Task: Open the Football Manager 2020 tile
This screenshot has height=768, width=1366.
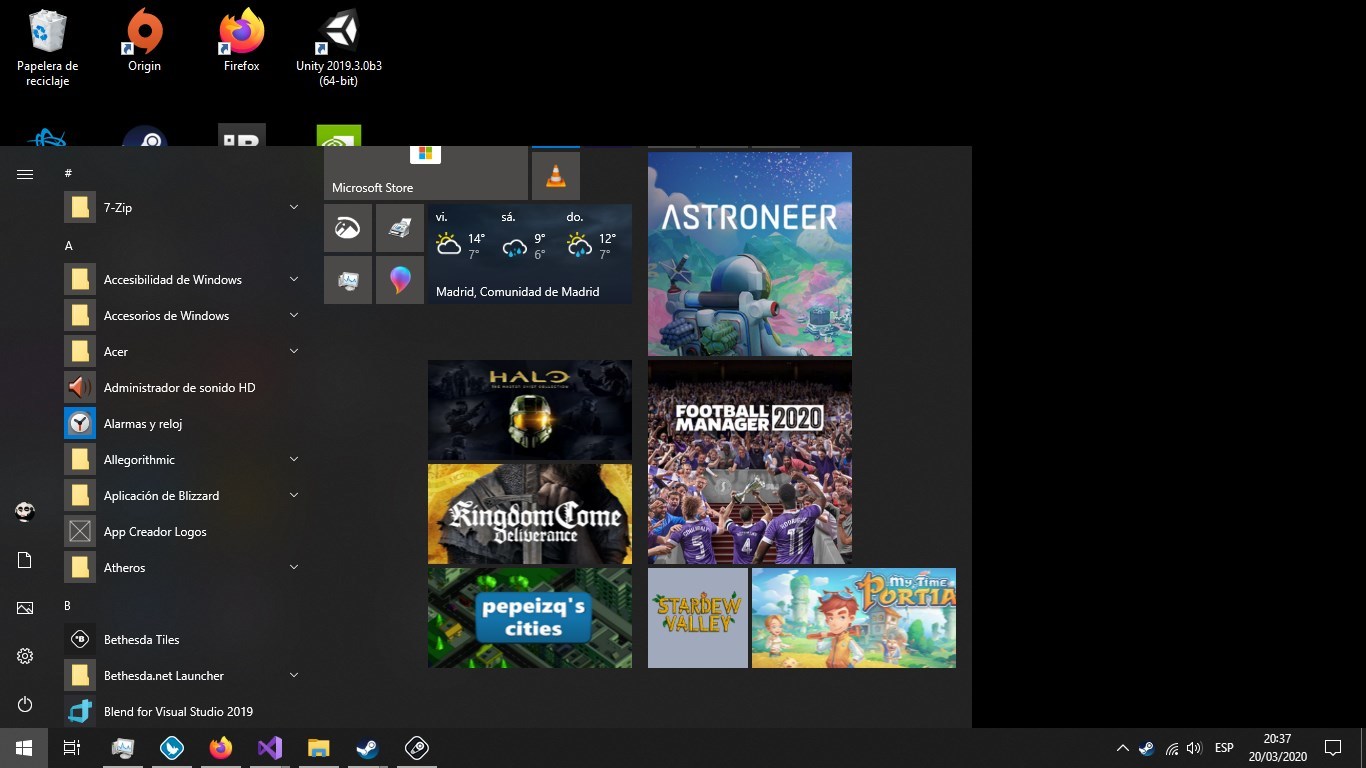Action: click(x=749, y=460)
